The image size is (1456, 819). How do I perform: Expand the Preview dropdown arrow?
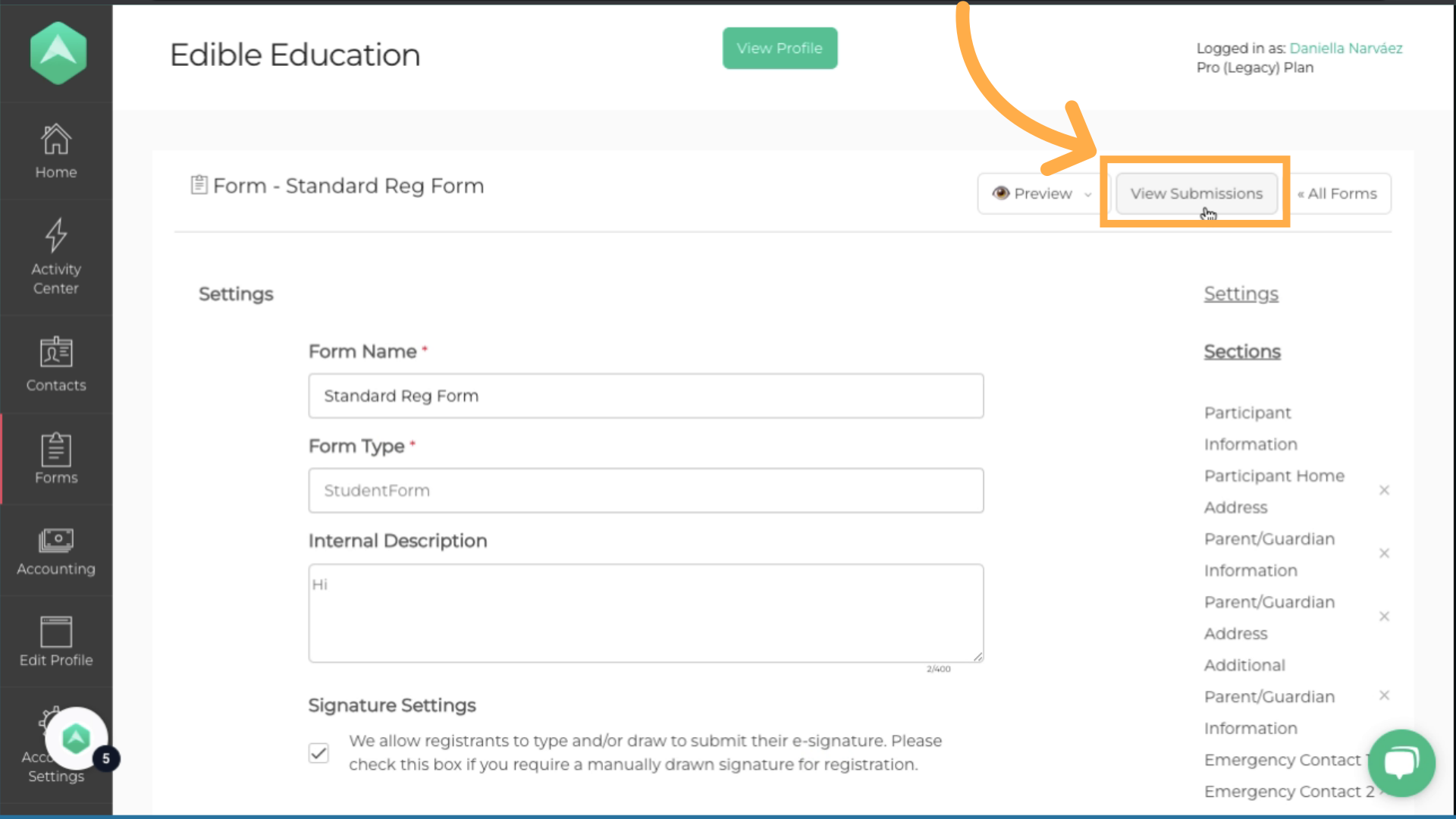pyautogui.click(x=1088, y=195)
